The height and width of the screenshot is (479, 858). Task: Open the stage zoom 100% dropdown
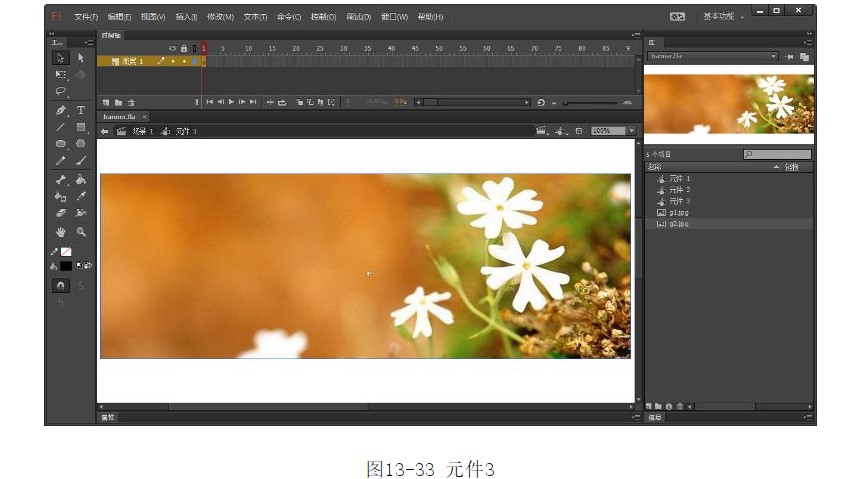tap(632, 131)
